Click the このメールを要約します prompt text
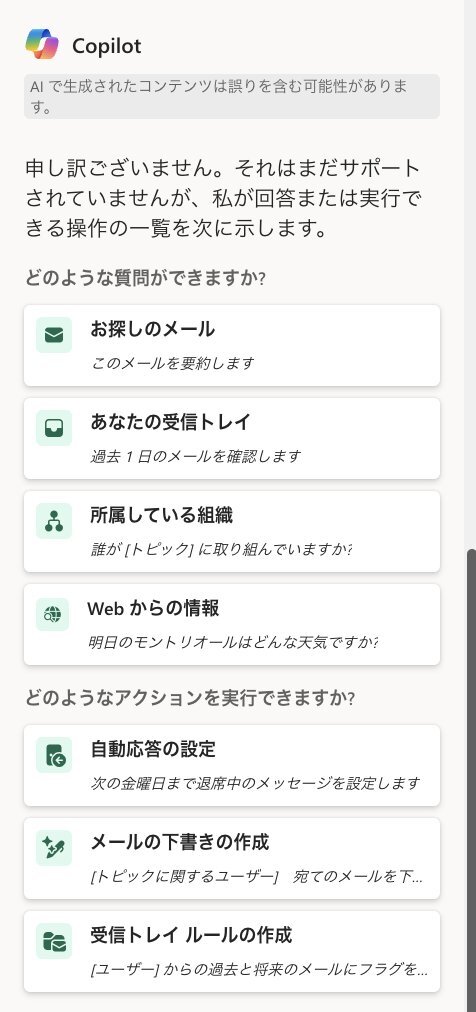The image size is (476, 1012). 172,363
